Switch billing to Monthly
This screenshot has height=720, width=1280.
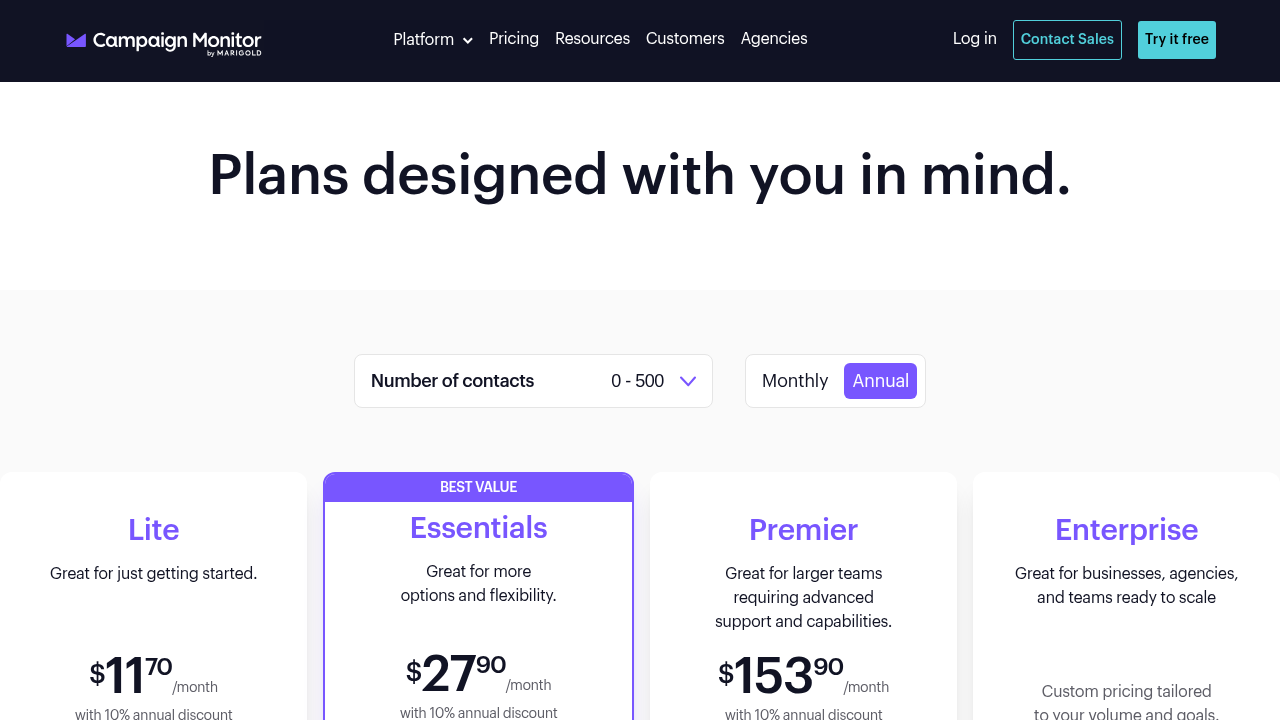click(x=795, y=381)
